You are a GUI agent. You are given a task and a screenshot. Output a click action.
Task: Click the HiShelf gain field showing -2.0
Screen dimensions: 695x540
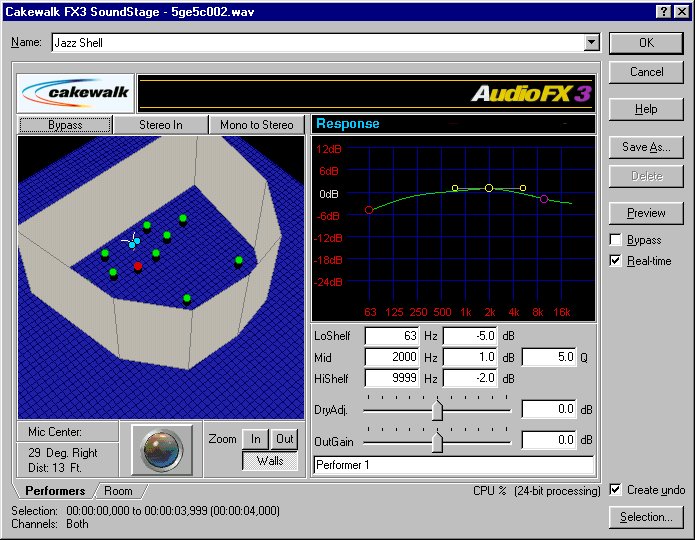[470, 378]
